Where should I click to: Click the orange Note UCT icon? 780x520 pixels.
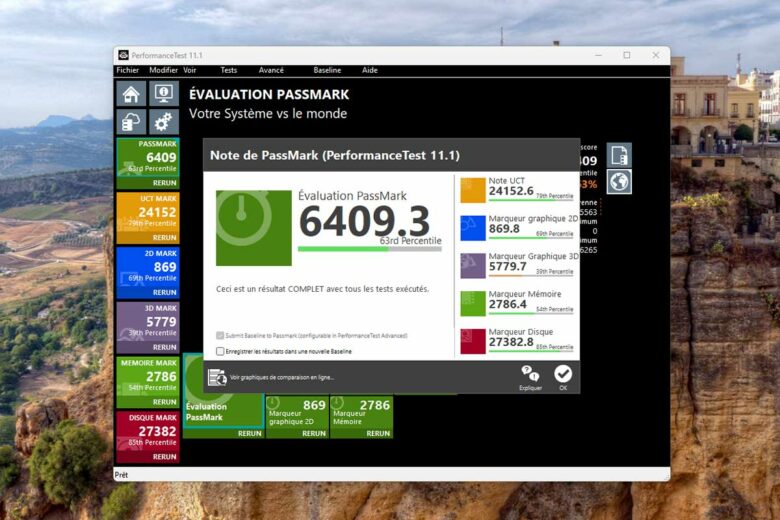click(x=473, y=190)
